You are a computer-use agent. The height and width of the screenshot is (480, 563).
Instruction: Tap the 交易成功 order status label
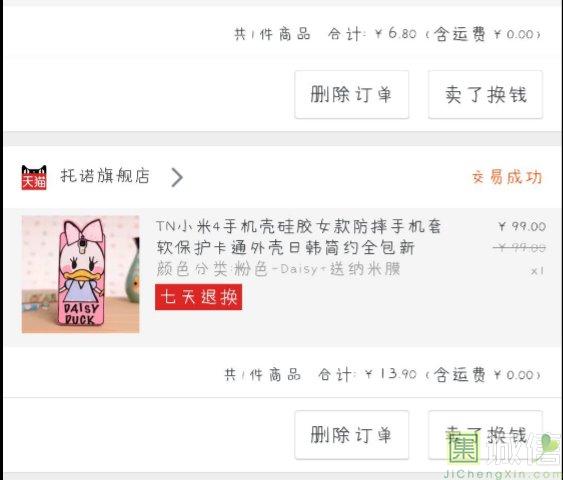[507, 177]
